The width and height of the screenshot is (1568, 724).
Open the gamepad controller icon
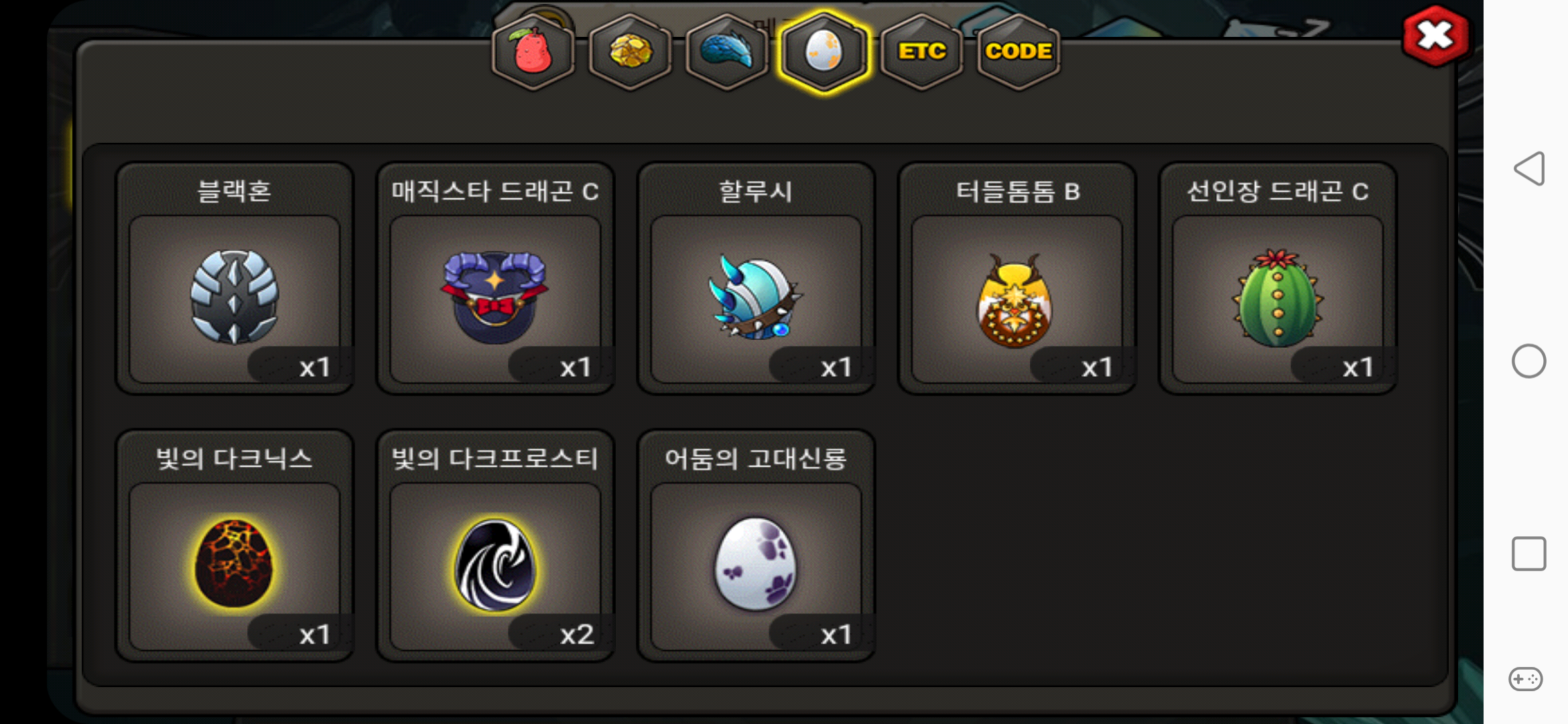[1526, 679]
